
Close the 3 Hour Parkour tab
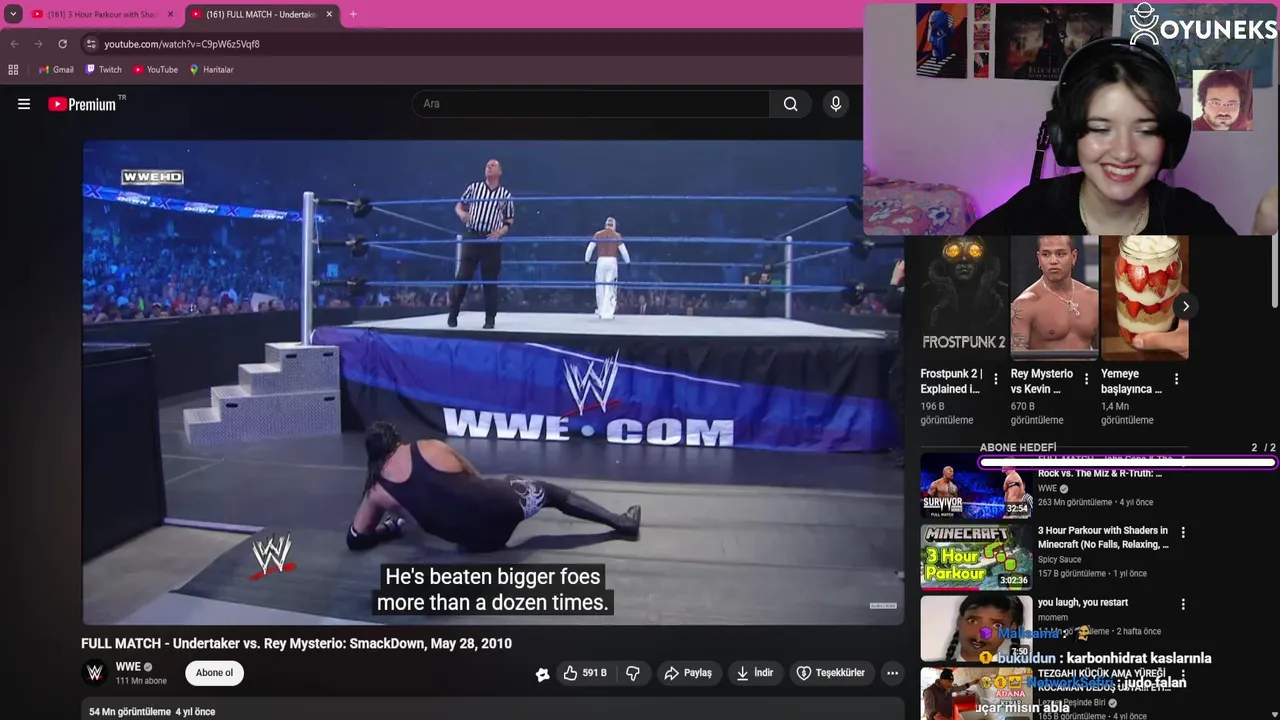coord(170,14)
